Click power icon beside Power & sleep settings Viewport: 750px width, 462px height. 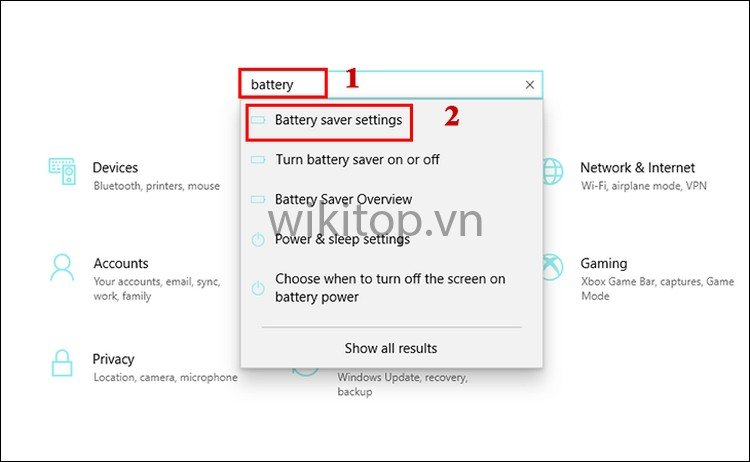258,239
